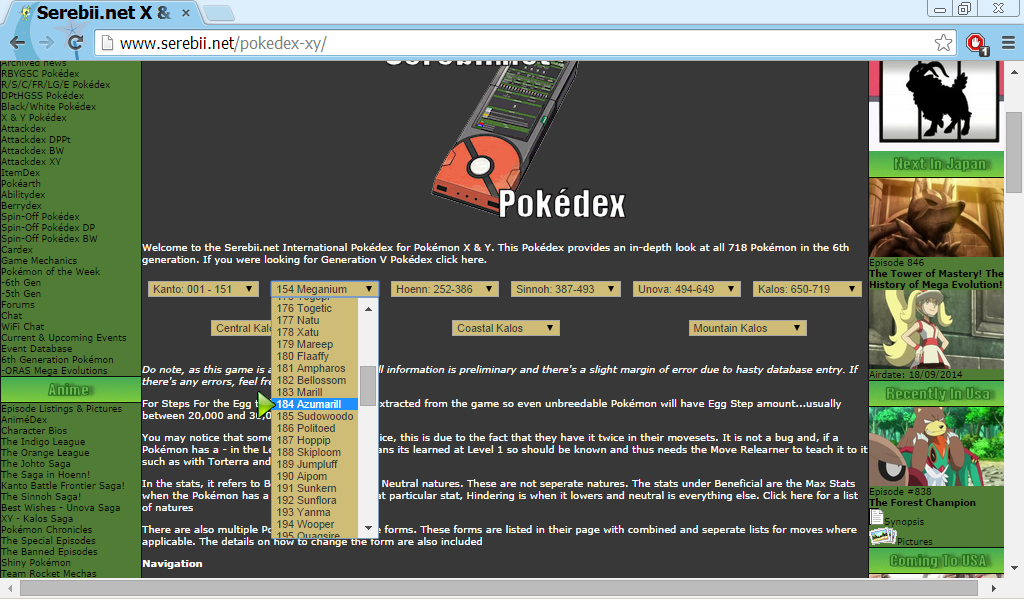Choose 181 Ampharos from the list

pyautogui.click(x=315, y=368)
